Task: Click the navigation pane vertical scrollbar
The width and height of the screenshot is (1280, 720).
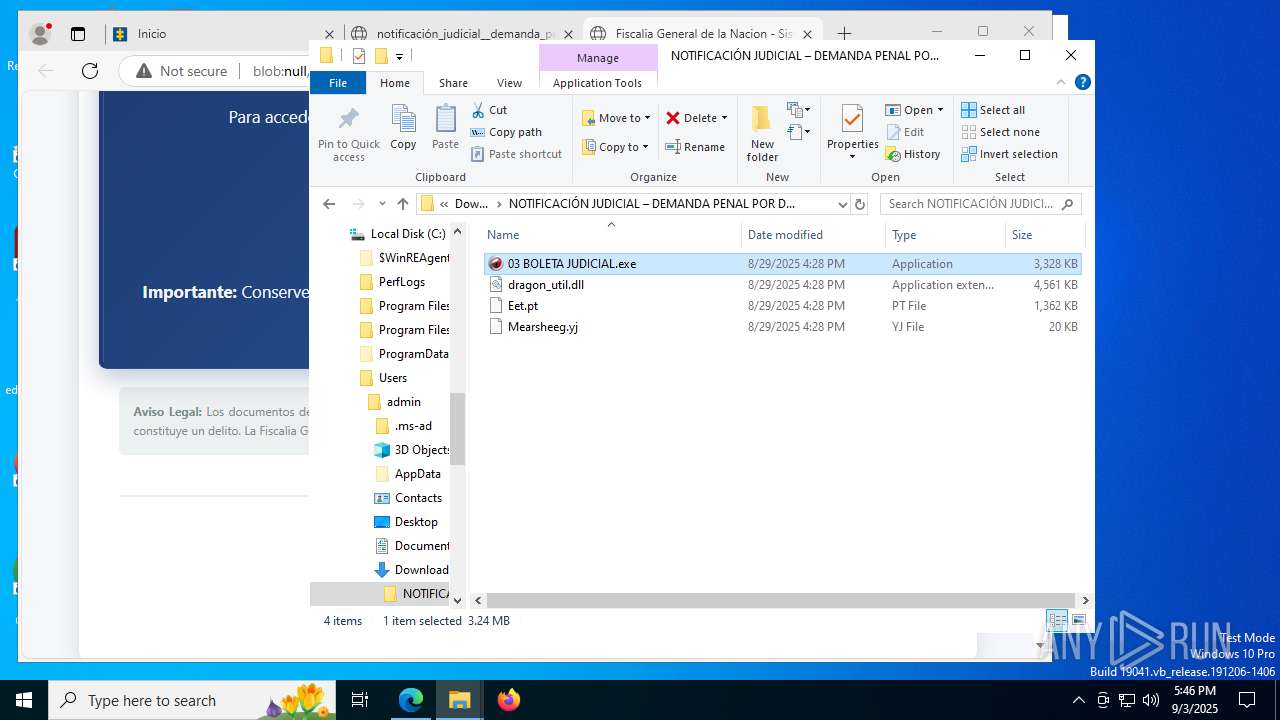Action: click(x=457, y=429)
